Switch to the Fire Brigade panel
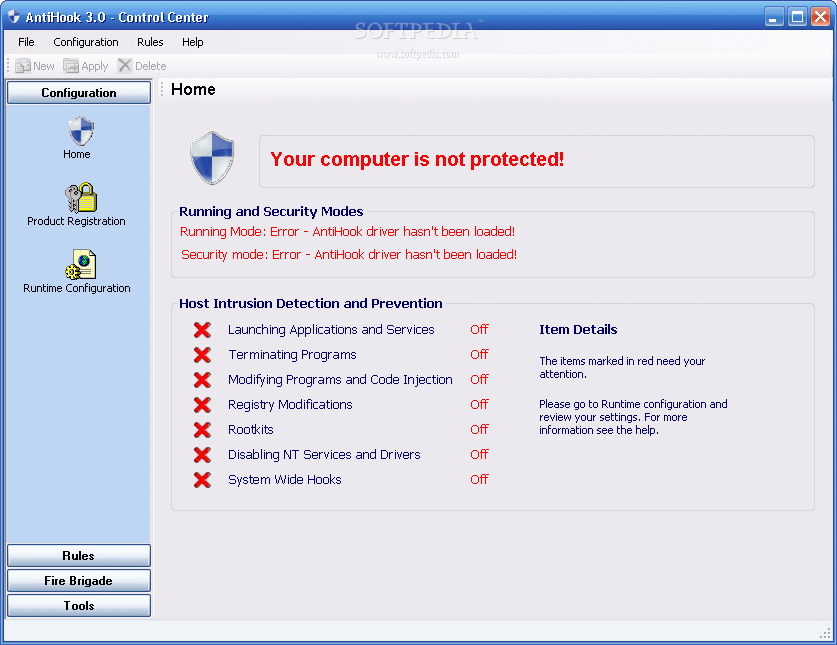 coord(79,580)
